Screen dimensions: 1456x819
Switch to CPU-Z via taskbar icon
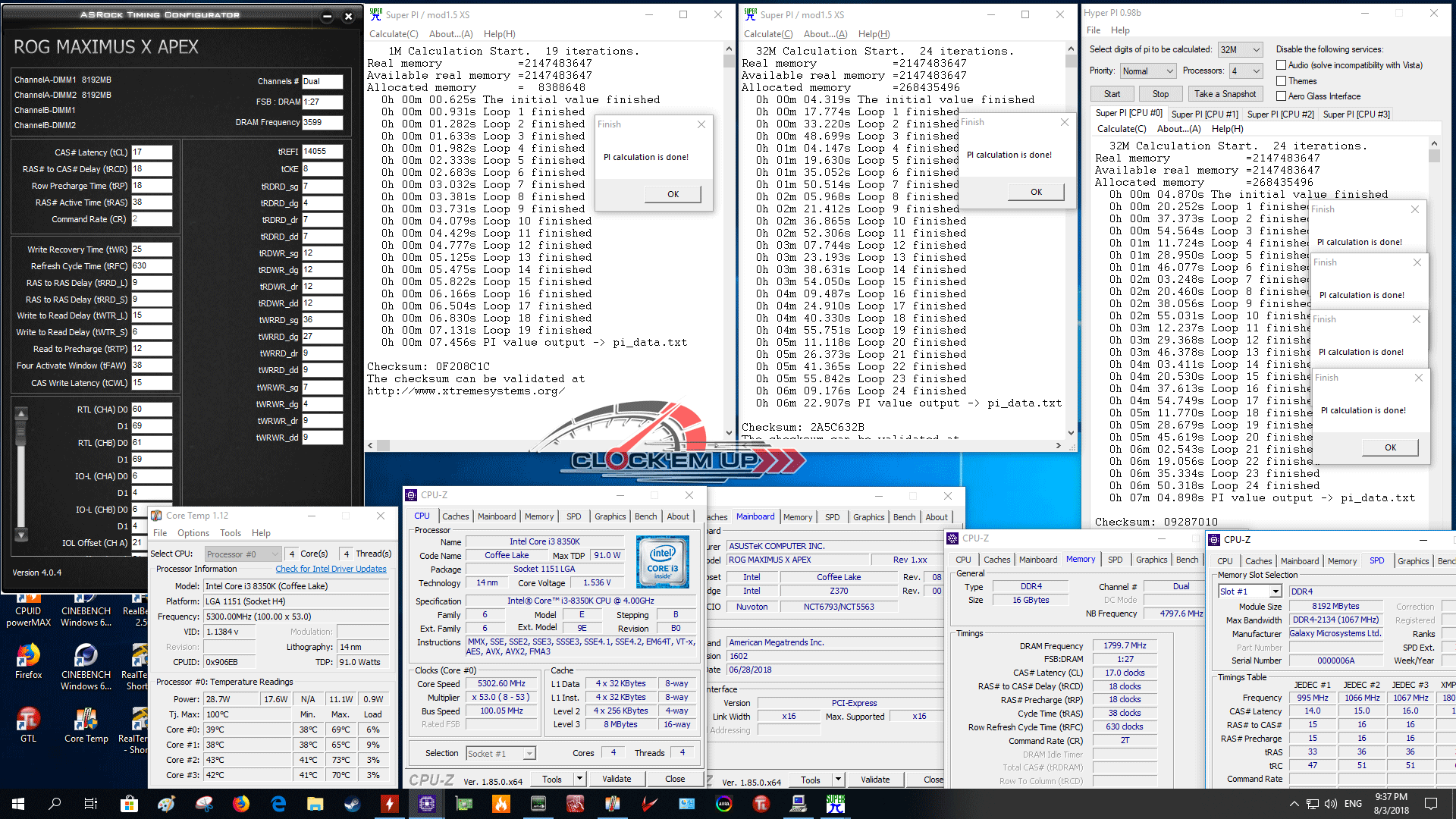pyautogui.click(x=427, y=804)
